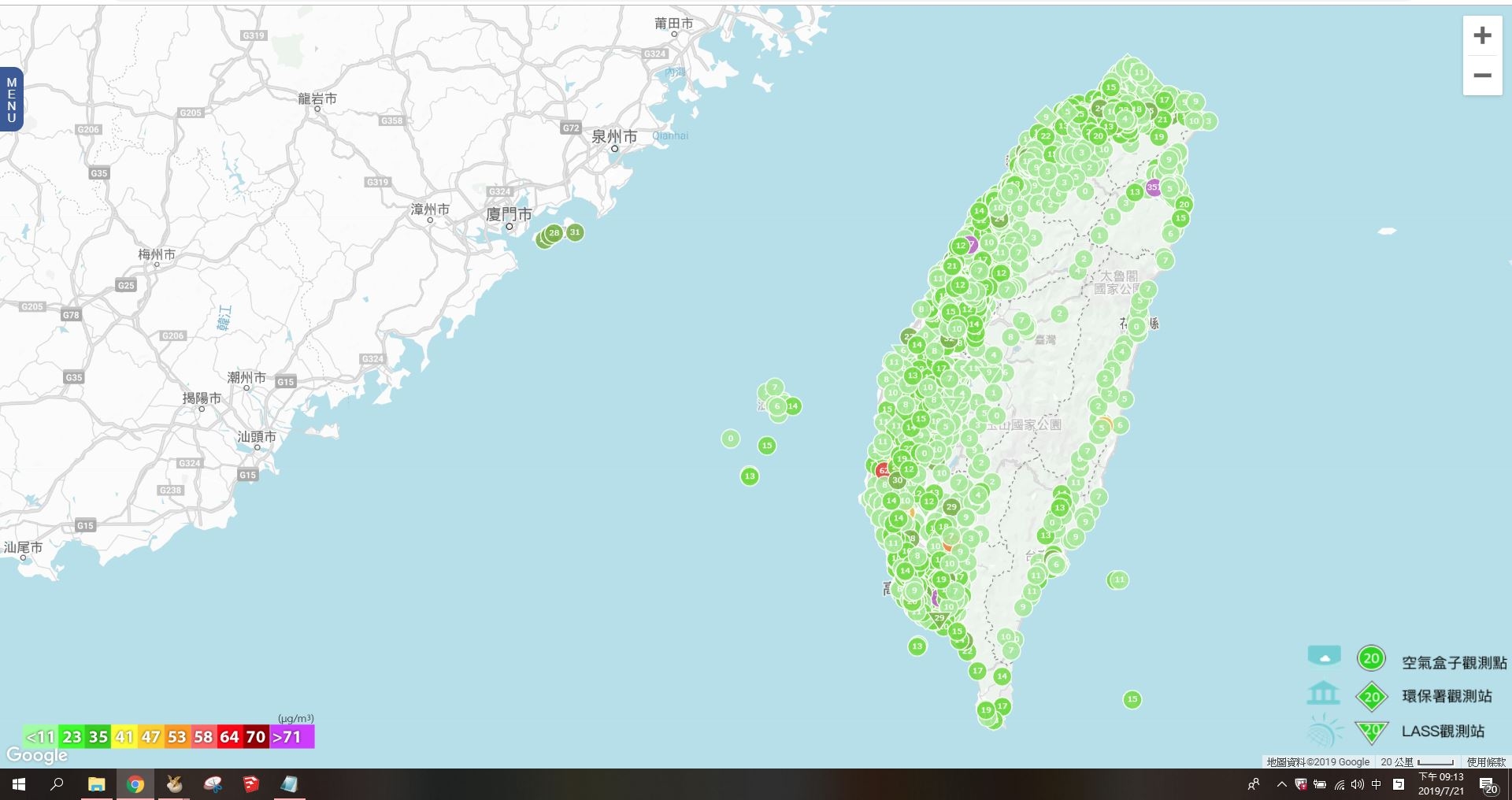Click the 環保署觀測站 legend label
This screenshot has width=1512, height=800.
point(1447,696)
